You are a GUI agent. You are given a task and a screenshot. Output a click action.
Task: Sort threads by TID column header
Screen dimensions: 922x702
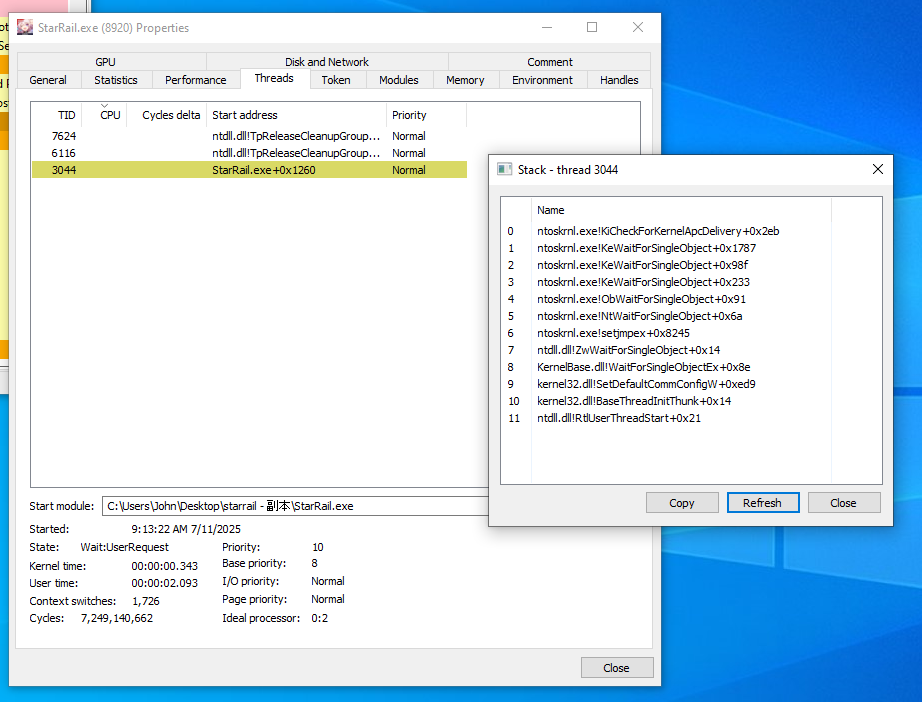[x=57, y=115]
